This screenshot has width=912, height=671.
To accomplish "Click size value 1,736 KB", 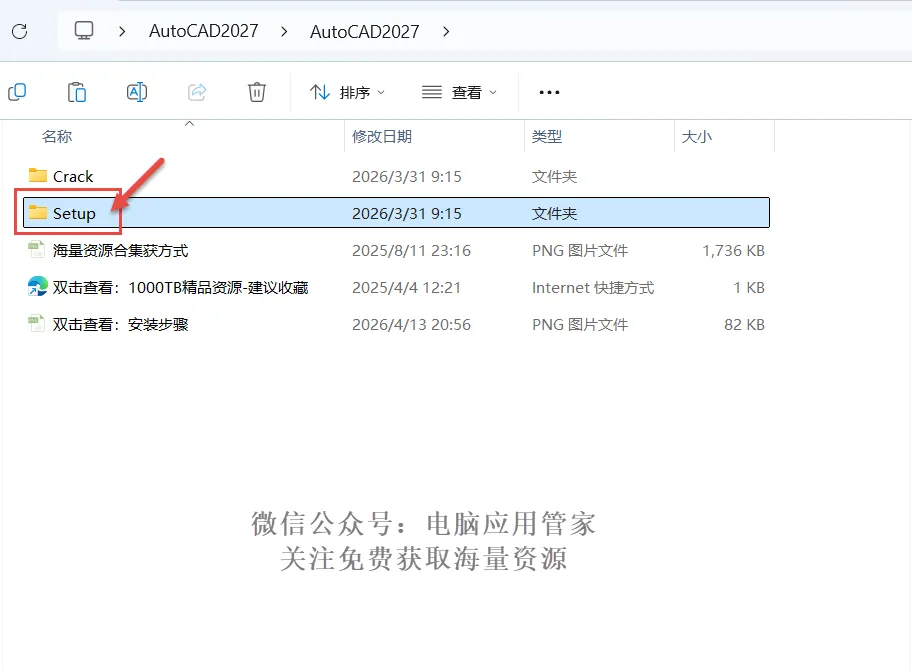I will point(733,251).
